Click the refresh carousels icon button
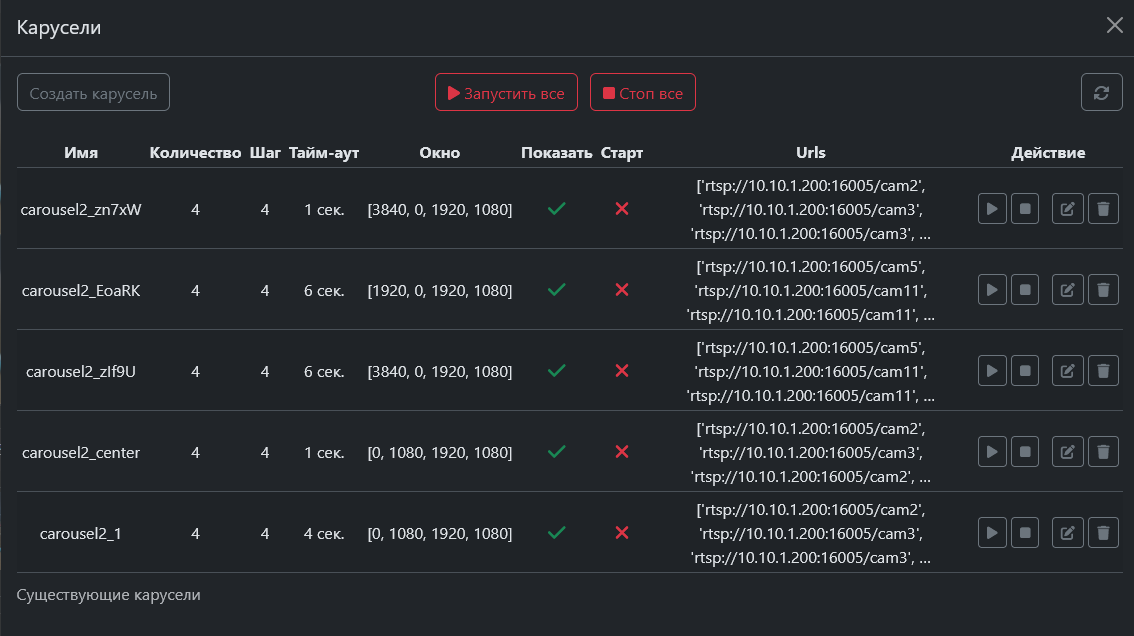This screenshot has height=636, width=1134. tap(1101, 92)
